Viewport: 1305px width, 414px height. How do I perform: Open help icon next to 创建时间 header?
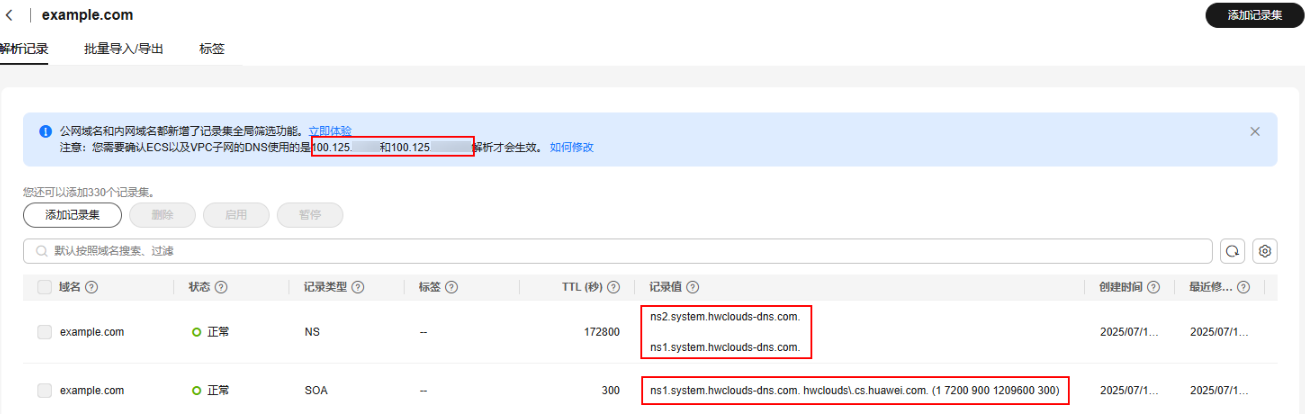(1153, 287)
